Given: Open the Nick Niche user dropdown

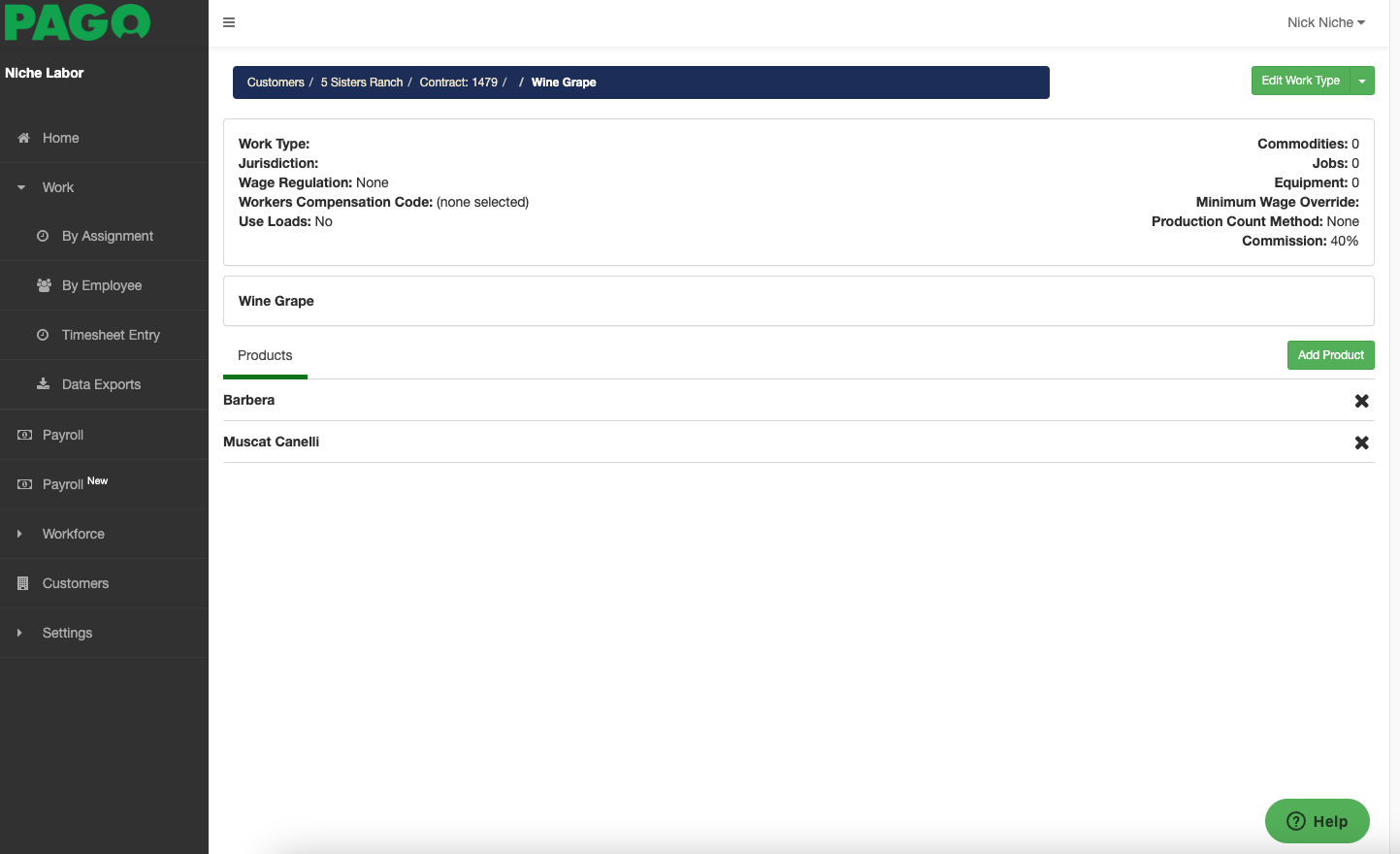Looking at the screenshot, I should click(x=1324, y=22).
